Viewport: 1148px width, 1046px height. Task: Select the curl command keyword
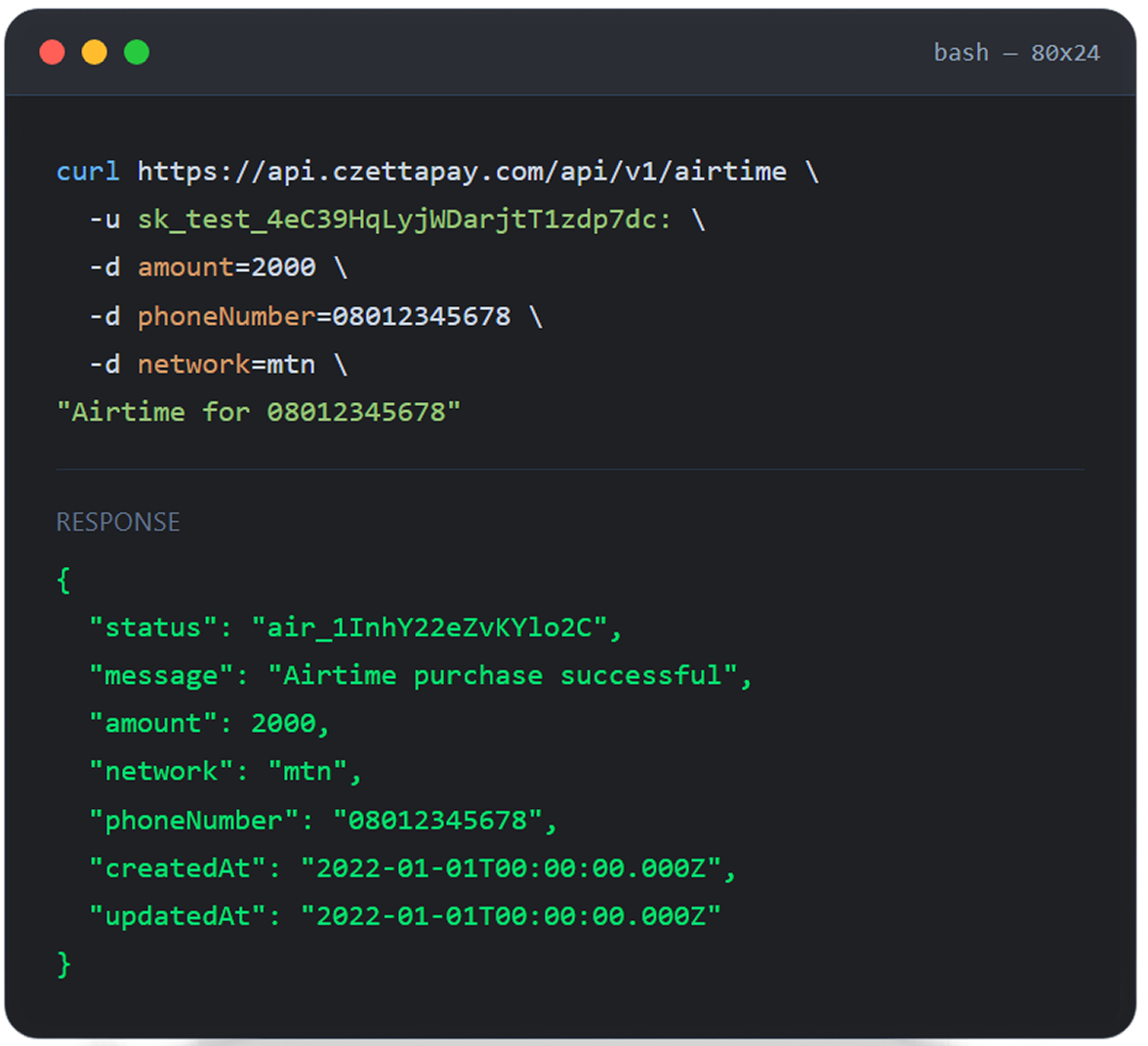(x=87, y=171)
